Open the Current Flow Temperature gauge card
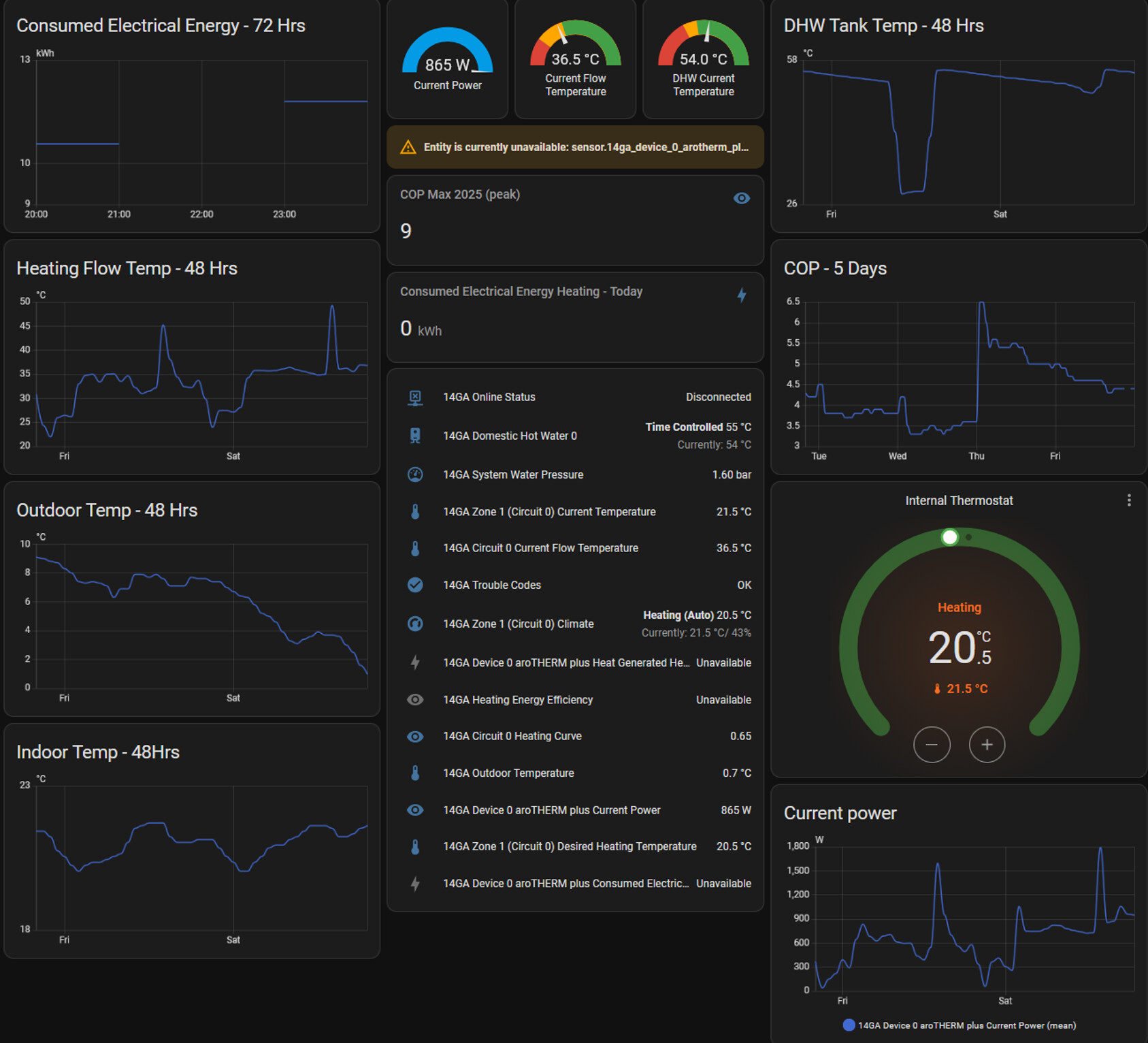Screen dimensions: 1148x1043 pos(575,60)
